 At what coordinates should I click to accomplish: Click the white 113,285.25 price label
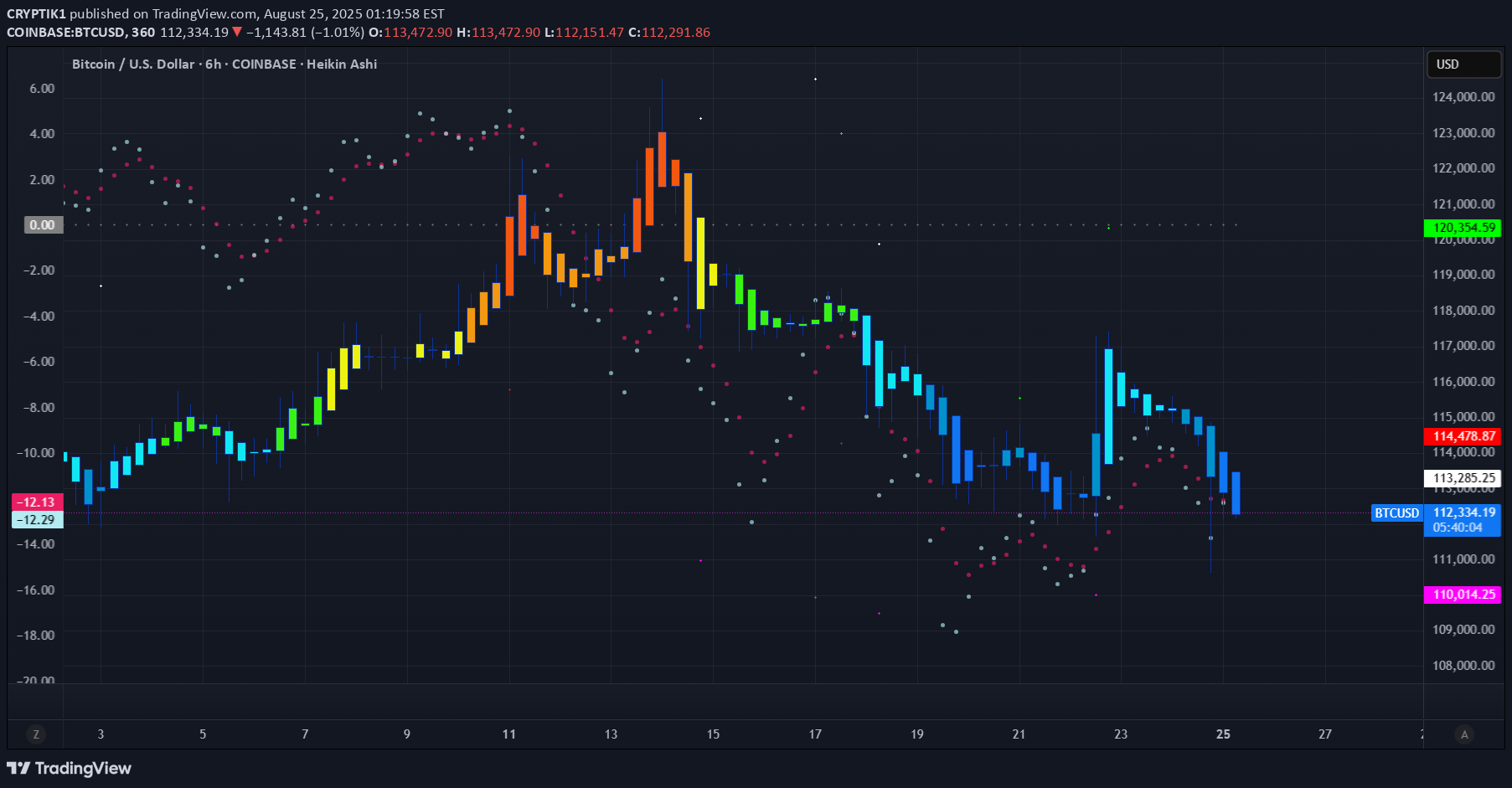[x=1463, y=478]
